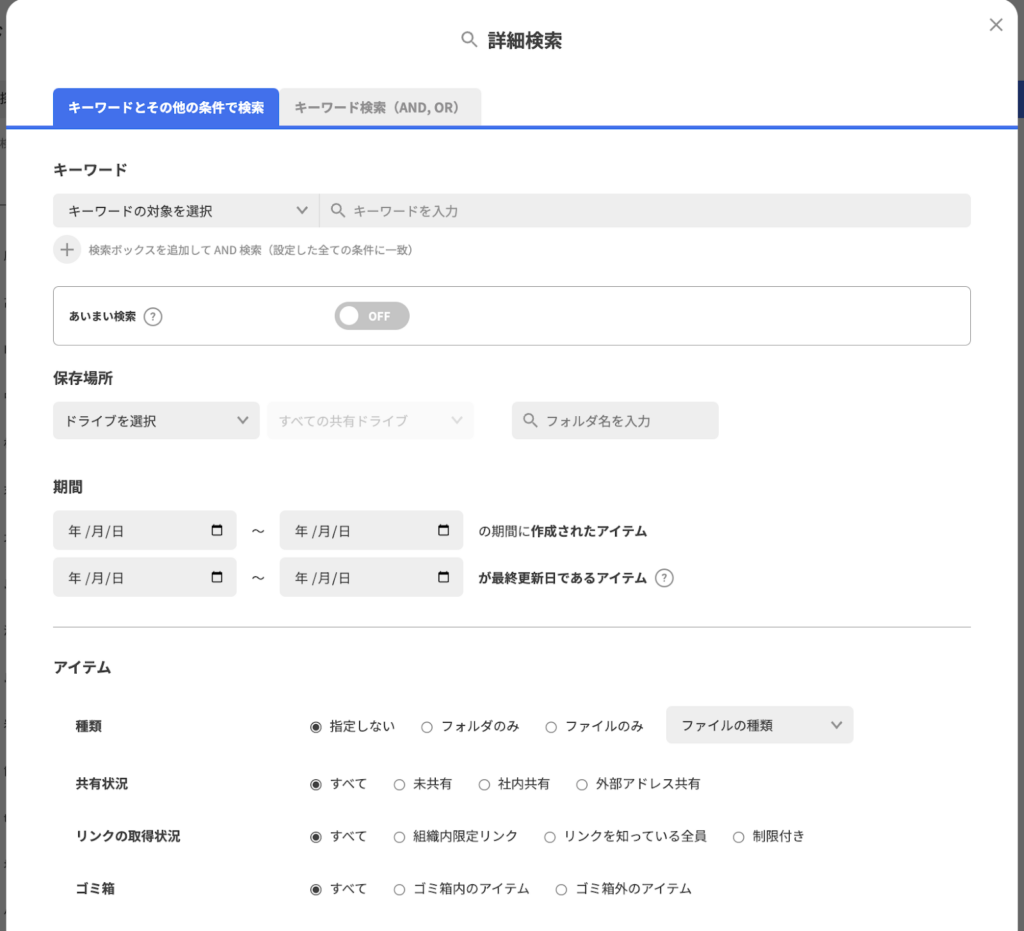
Task: Open the ファイルの種類 dropdown
Action: coord(759,726)
